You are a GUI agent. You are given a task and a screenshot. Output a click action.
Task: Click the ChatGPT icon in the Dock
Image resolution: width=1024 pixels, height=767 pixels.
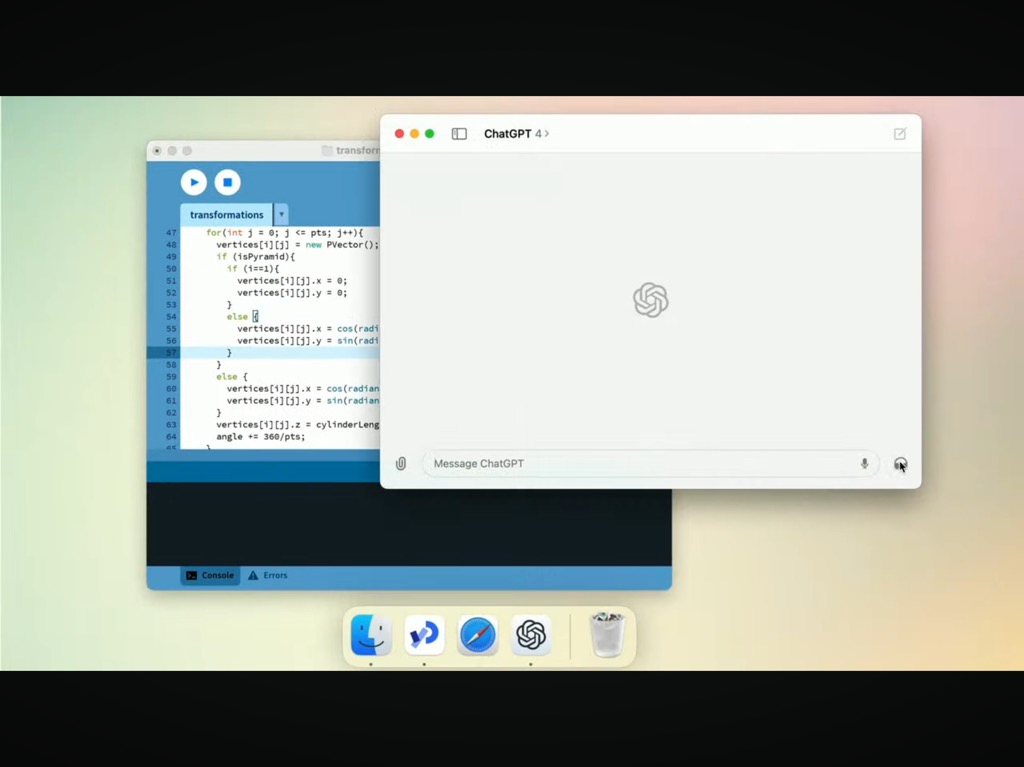[x=531, y=635]
